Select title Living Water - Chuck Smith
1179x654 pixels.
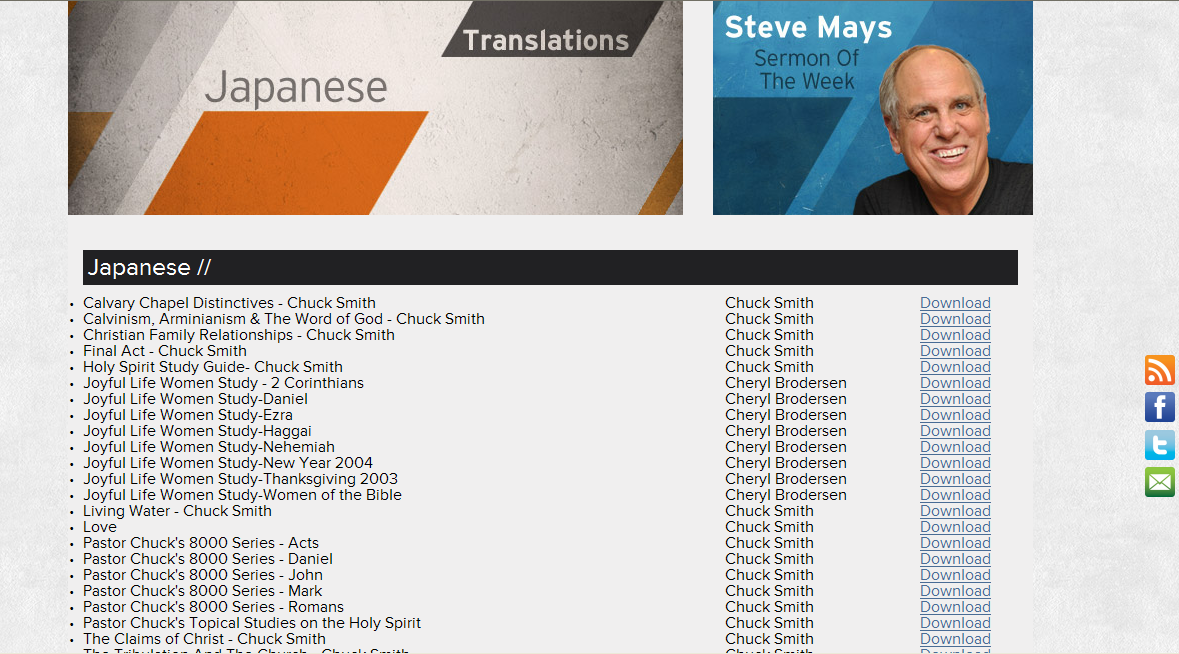(177, 511)
